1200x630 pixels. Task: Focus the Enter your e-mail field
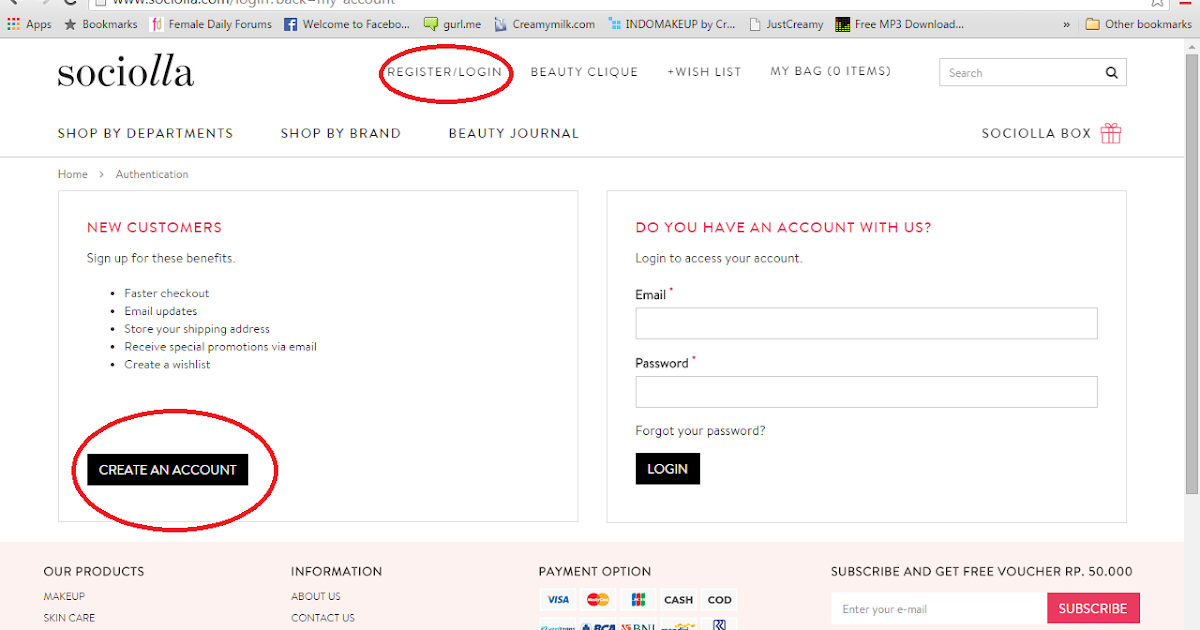(939, 608)
